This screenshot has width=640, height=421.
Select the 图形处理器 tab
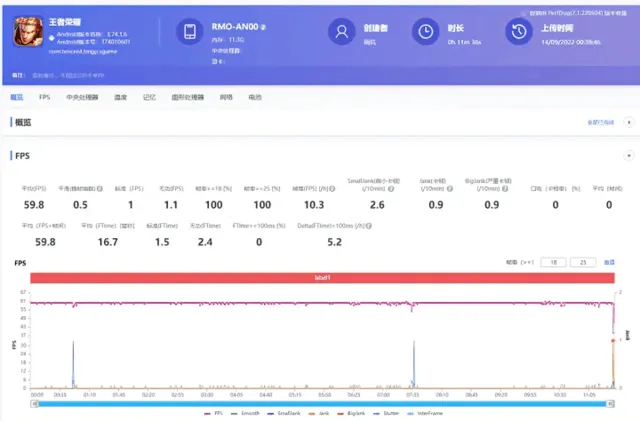point(188,97)
